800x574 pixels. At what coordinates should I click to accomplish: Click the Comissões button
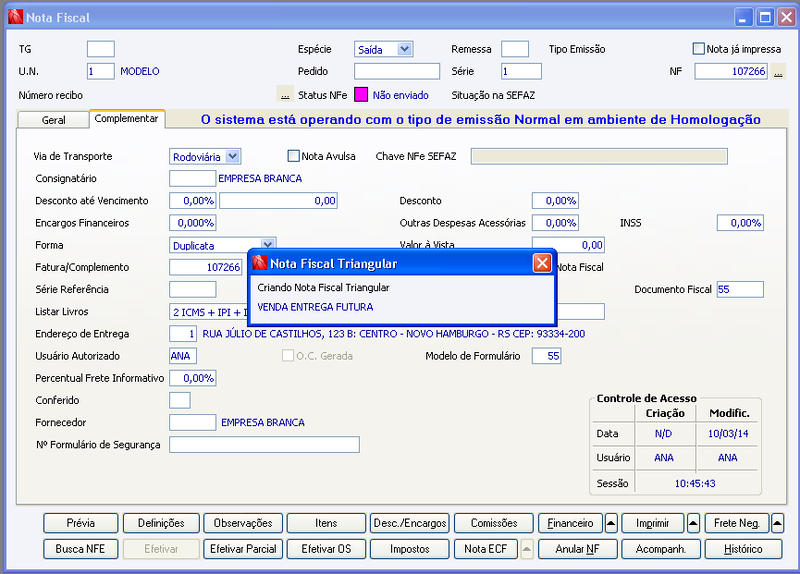pos(494,523)
